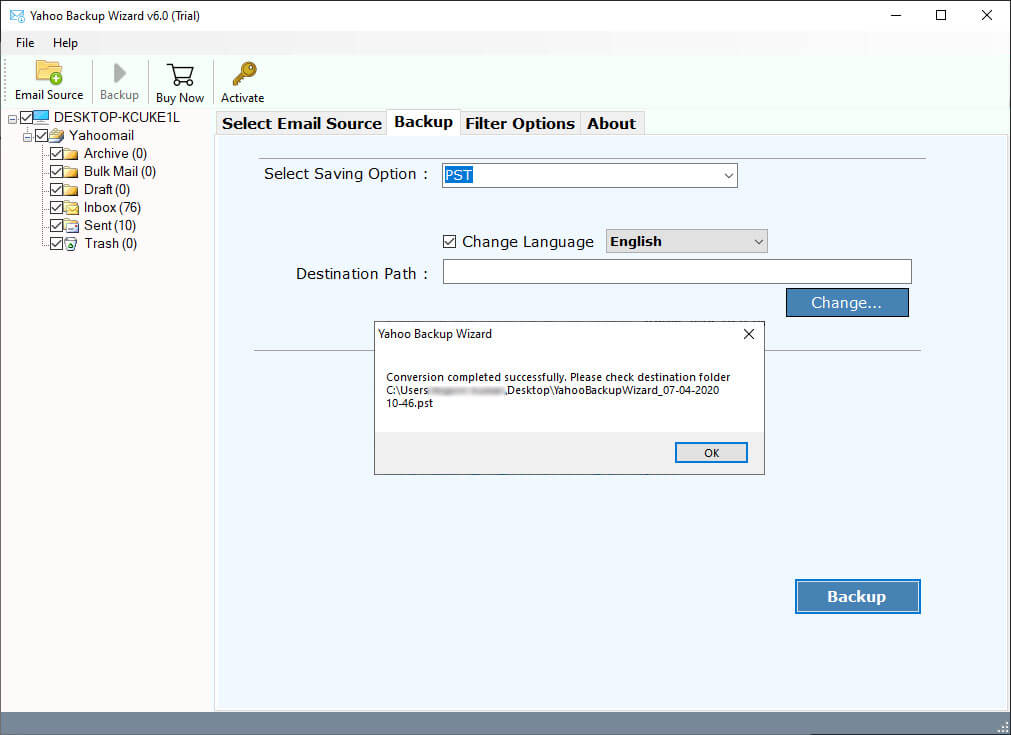
Task: Open the Help menu
Action: coord(65,43)
